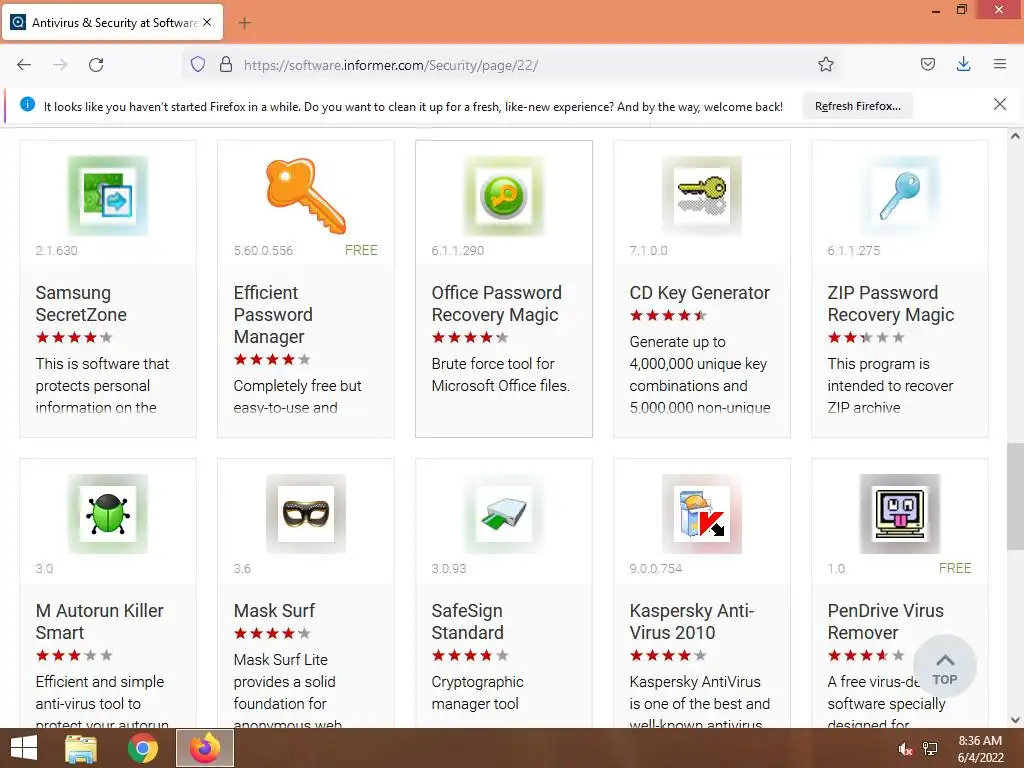Image resolution: width=1024 pixels, height=768 pixels.
Task: Open SafeSign Standard scanner icon
Action: click(x=504, y=514)
